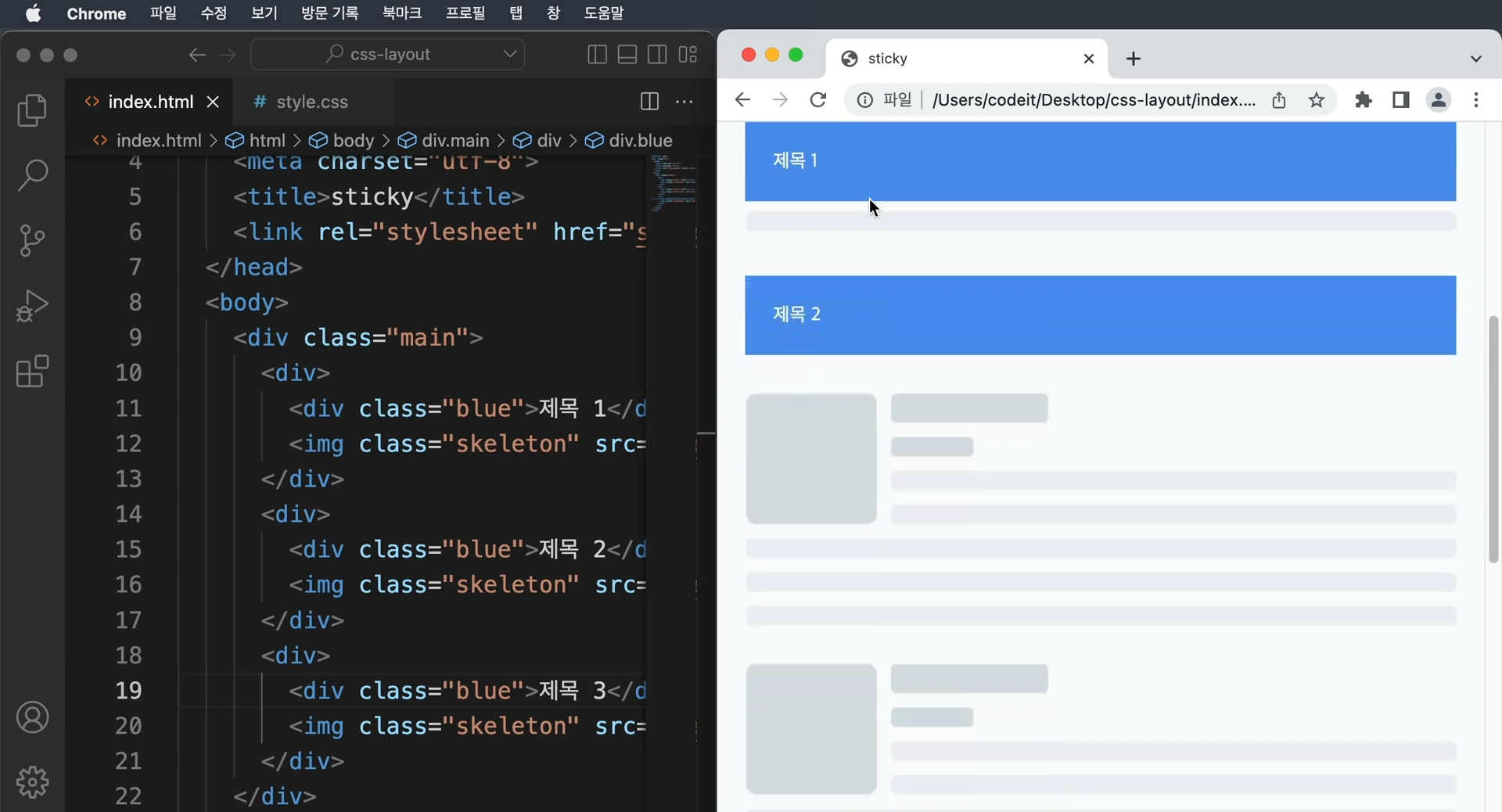
Task: Expand the command center dropdown chevron
Action: tap(510, 55)
